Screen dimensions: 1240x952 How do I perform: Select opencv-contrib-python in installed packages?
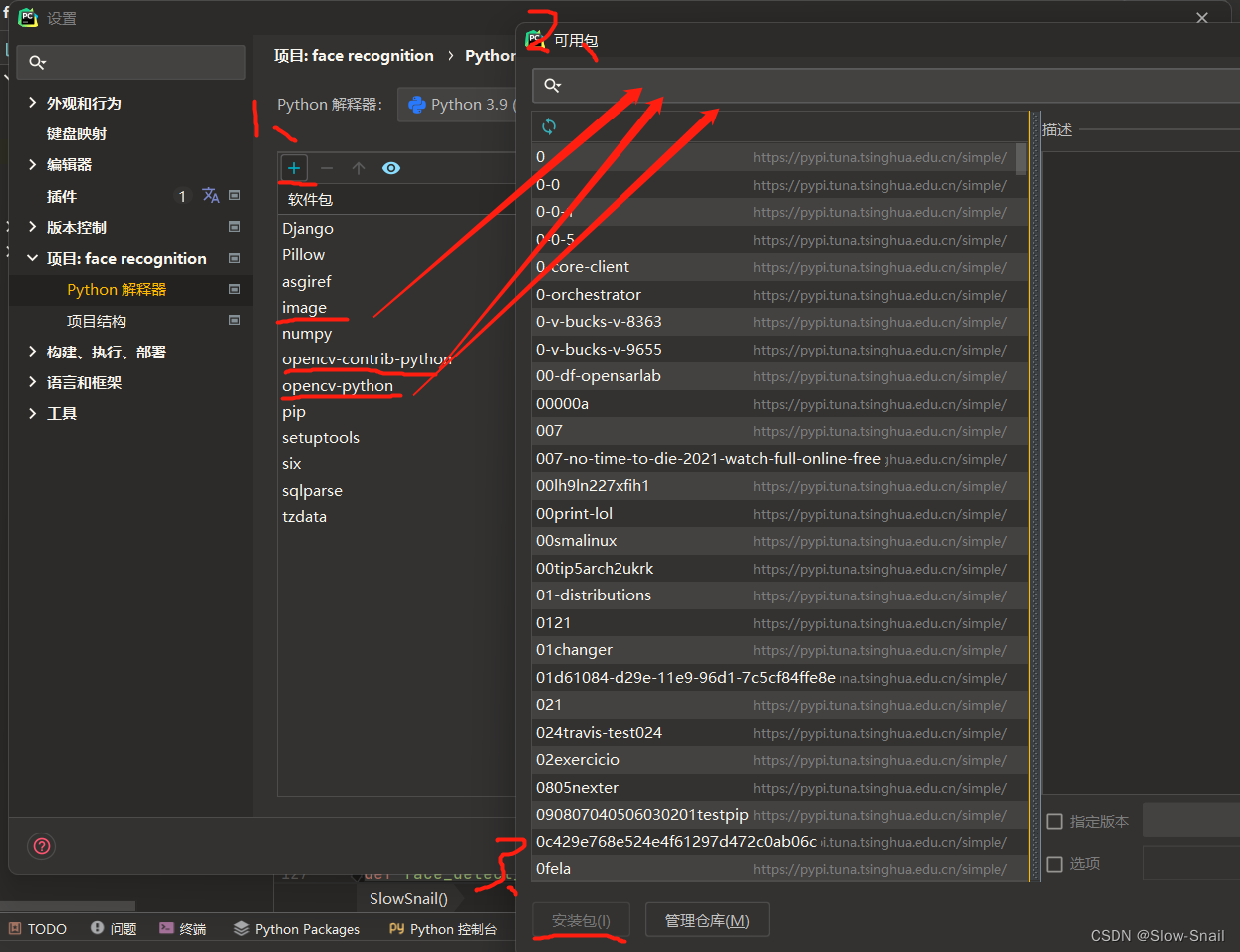pos(367,359)
